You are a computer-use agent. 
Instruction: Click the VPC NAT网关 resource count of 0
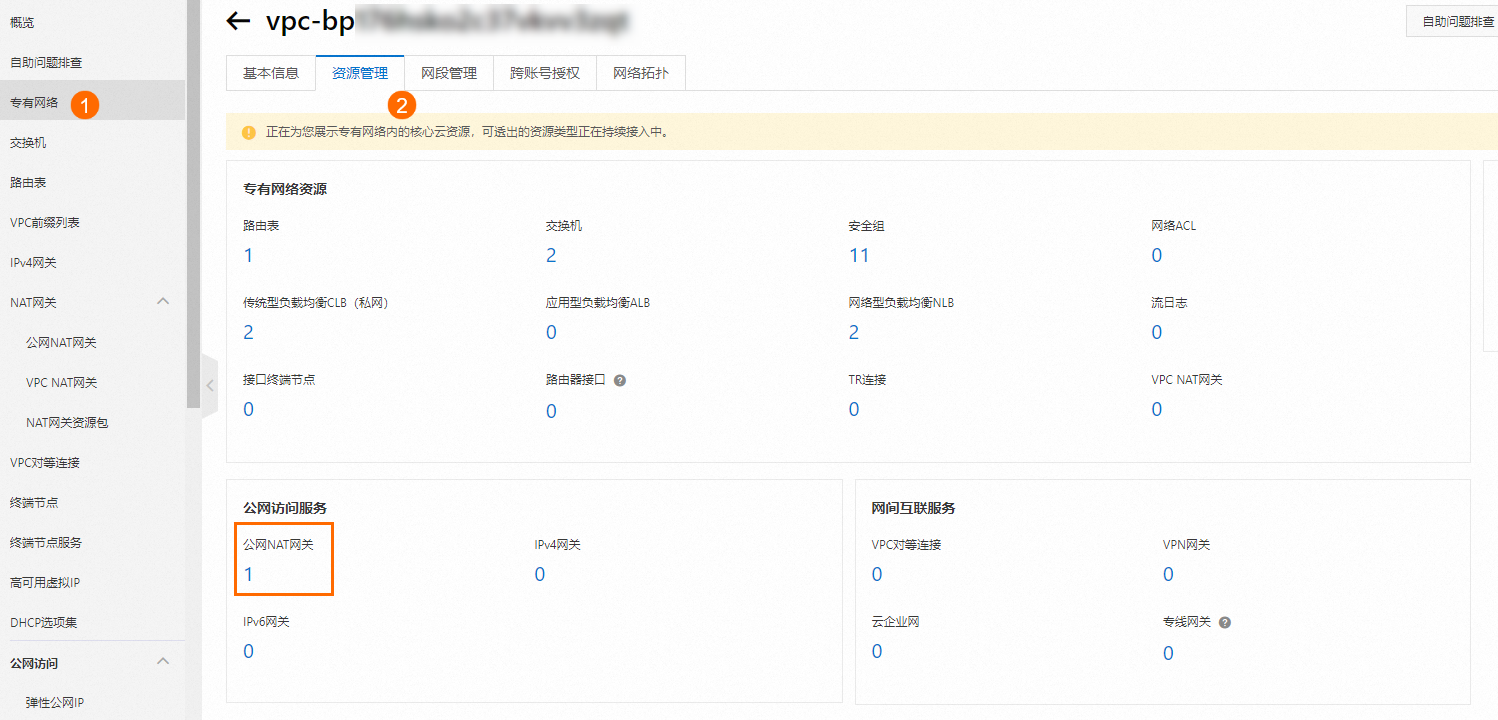(1157, 409)
